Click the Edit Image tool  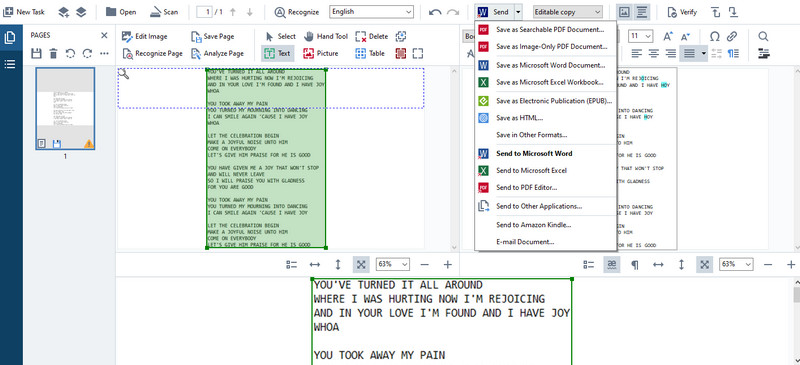pos(145,36)
